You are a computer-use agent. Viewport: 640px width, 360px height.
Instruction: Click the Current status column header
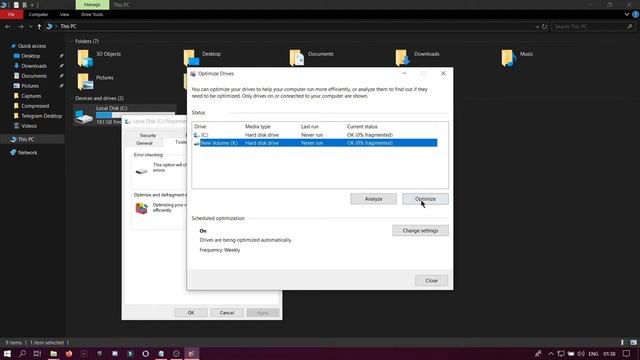click(x=362, y=127)
